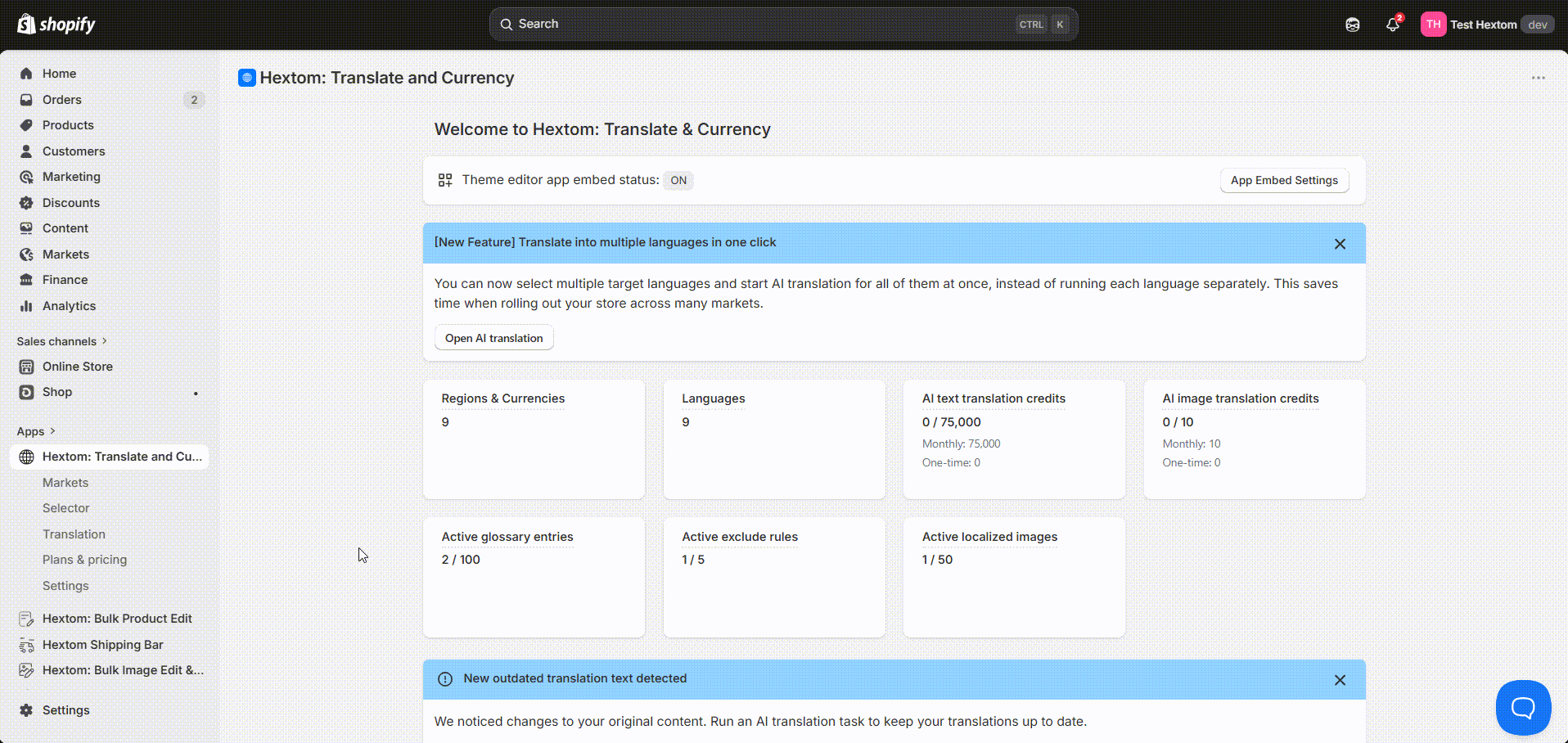Click the app embed grid icon
This screenshot has width=1568, height=743.
click(445, 180)
